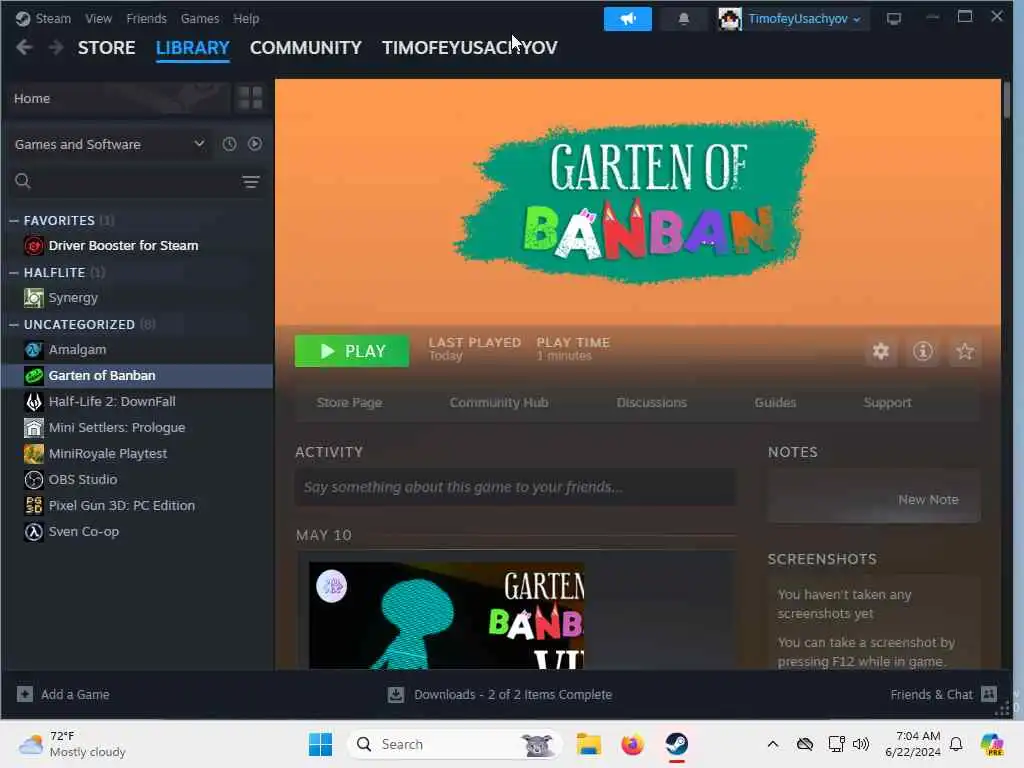Open the TIMOFEYUSACHYOV profile section

470,48
